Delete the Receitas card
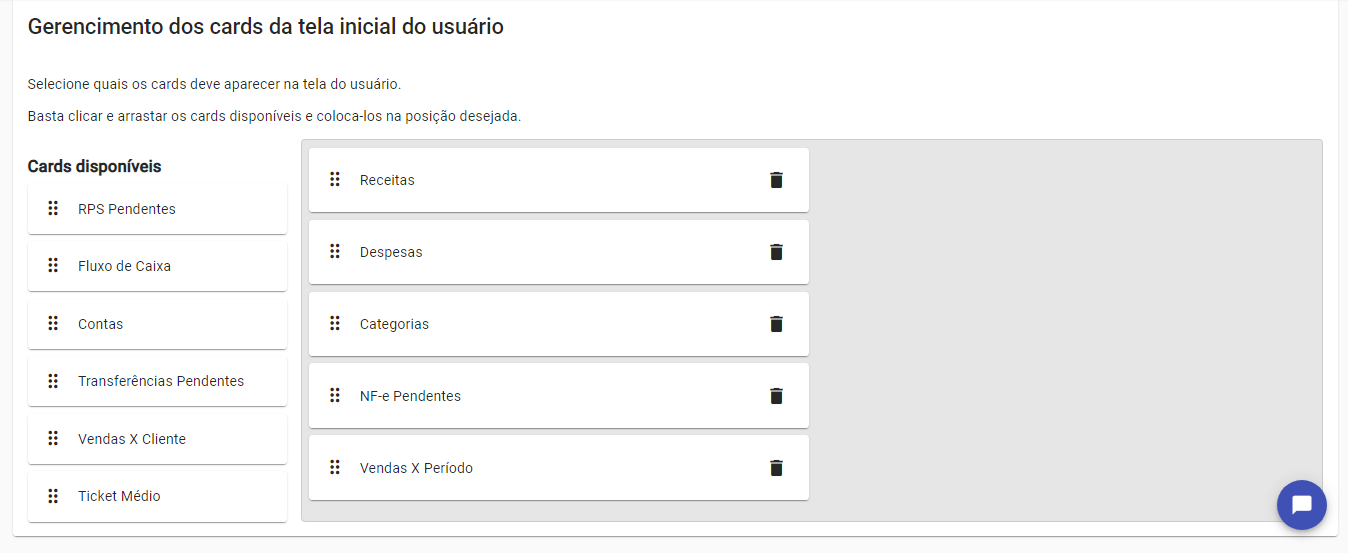This screenshot has height=553, width=1348. [x=776, y=180]
